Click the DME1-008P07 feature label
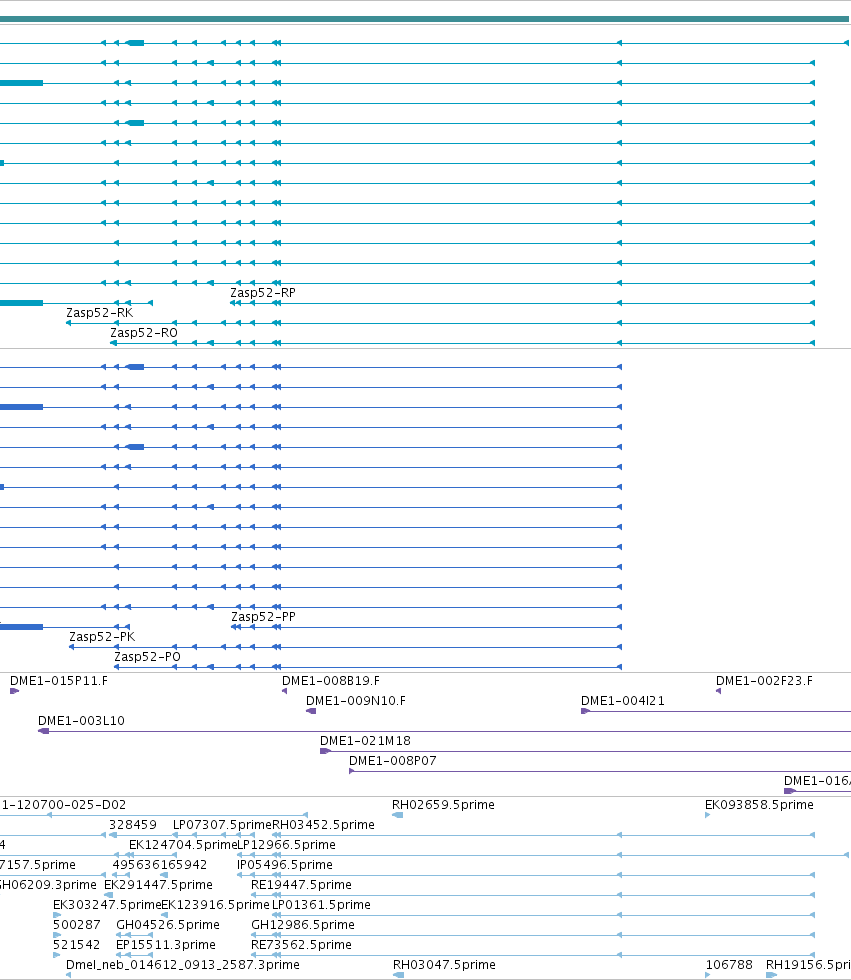851x980 pixels. pyautogui.click(x=392, y=761)
